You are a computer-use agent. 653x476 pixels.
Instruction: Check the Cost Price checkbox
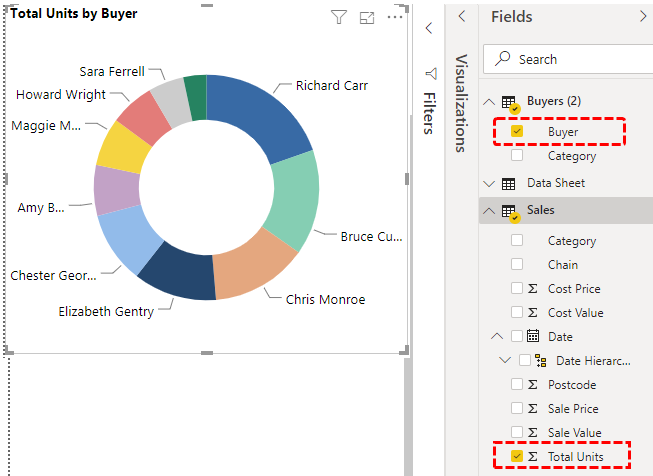click(x=517, y=288)
